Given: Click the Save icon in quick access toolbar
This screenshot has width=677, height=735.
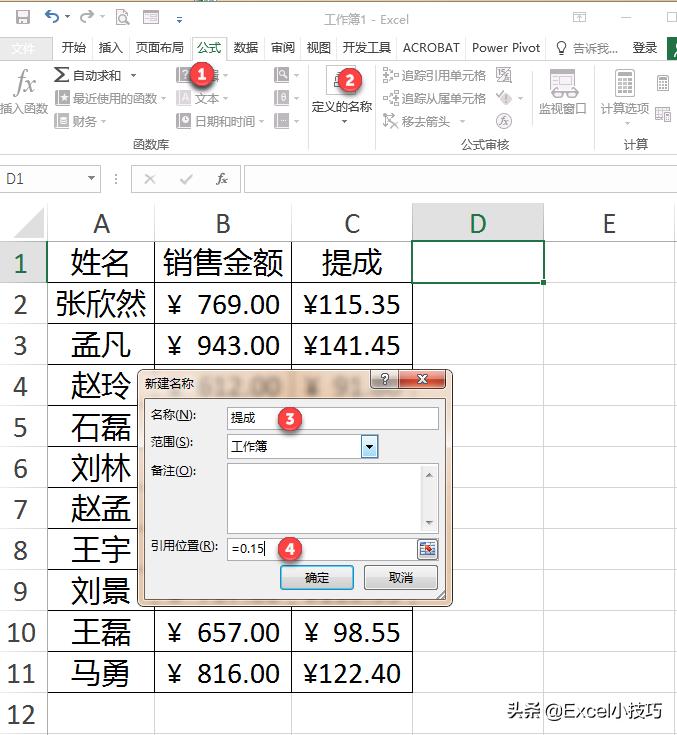Looking at the screenshot, I should pyautogui.click(x=22, y=18).
